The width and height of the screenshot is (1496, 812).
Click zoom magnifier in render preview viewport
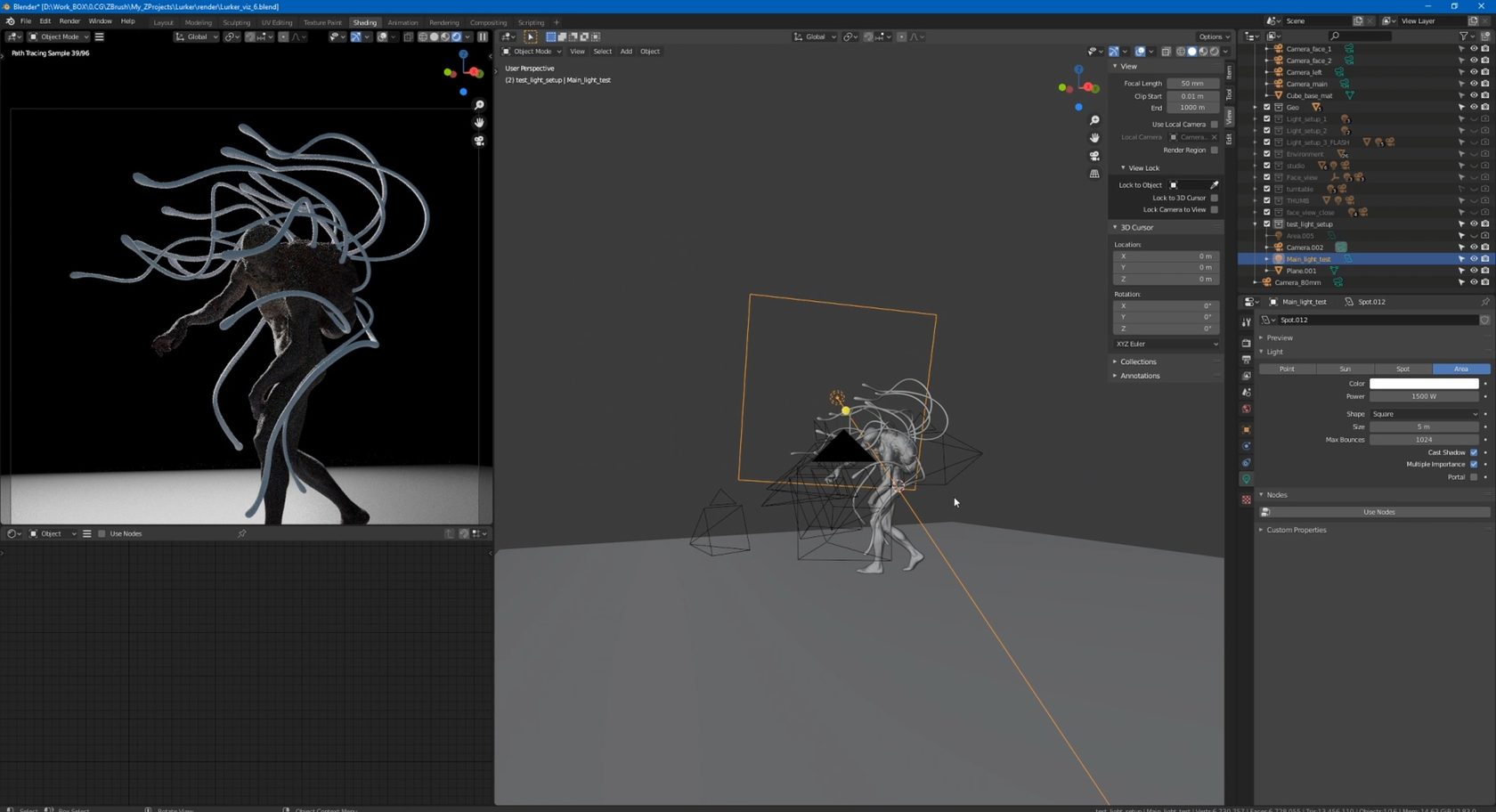(x=479, y=105)
